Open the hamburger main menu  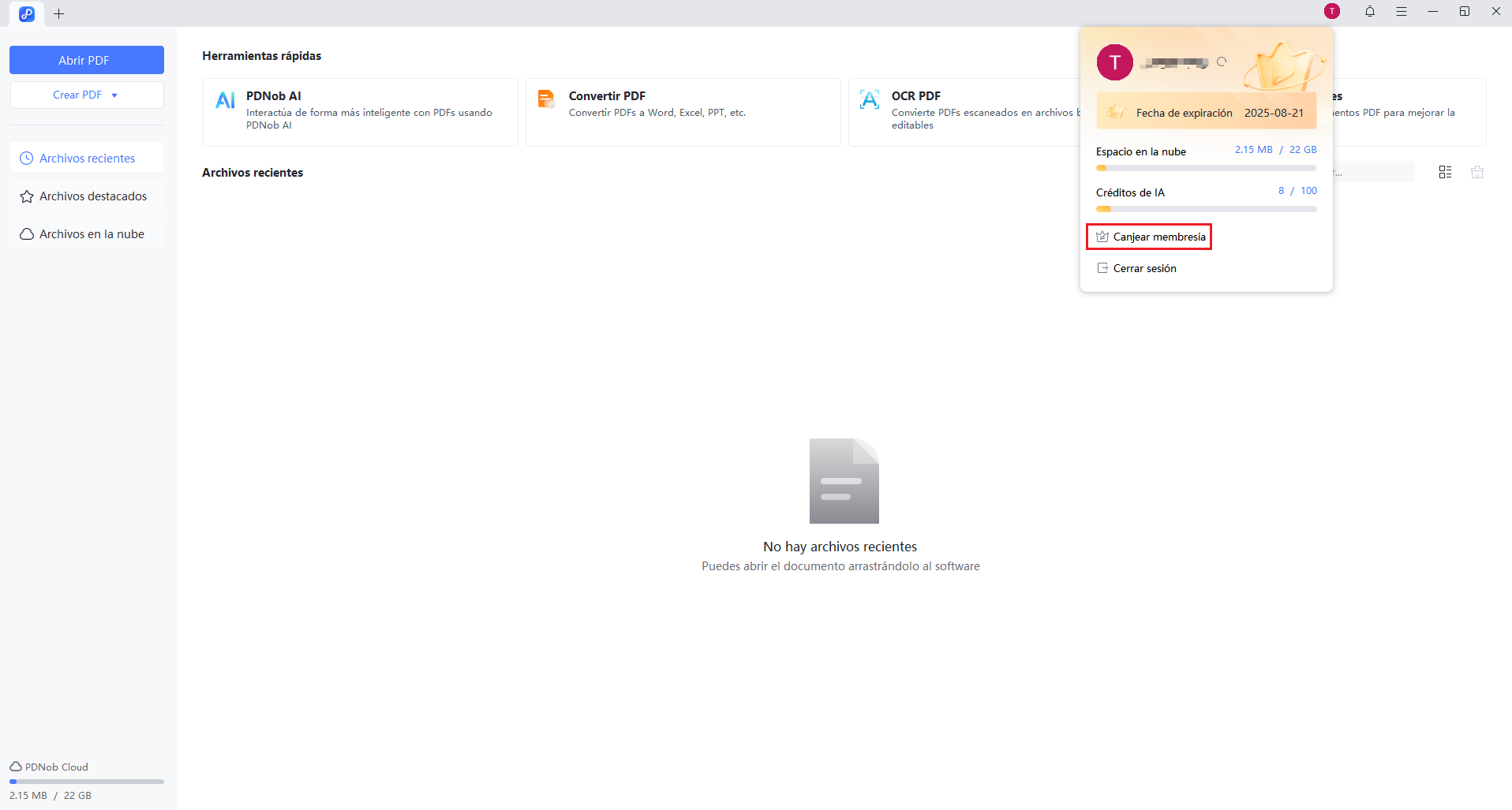click(1402, 11)
